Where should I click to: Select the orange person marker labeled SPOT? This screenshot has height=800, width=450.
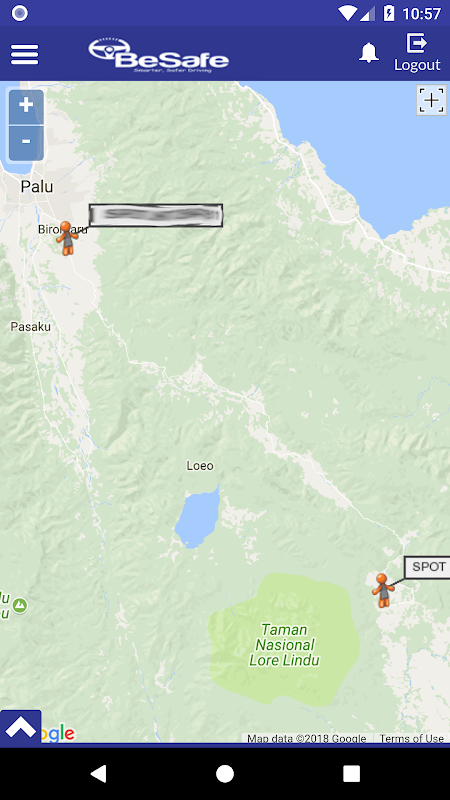pyautogui.click(x=383, y=590)
